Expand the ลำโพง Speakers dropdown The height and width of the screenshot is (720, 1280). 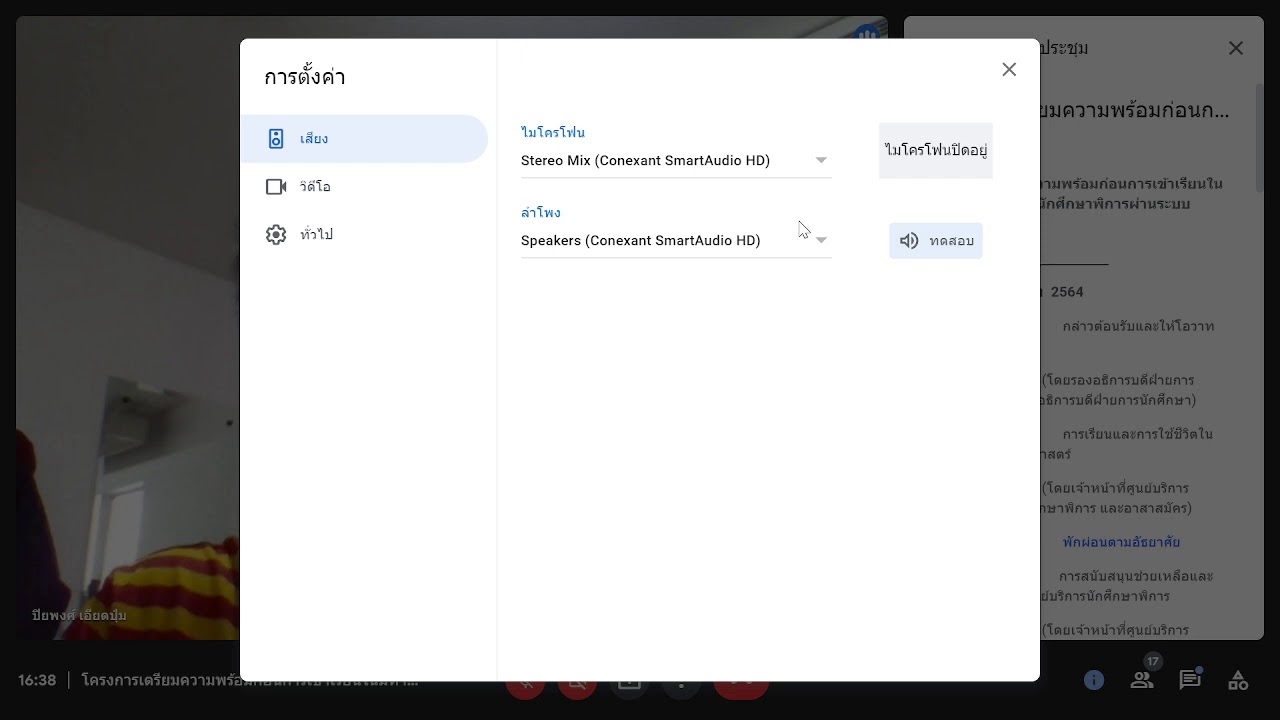point(676,240)
